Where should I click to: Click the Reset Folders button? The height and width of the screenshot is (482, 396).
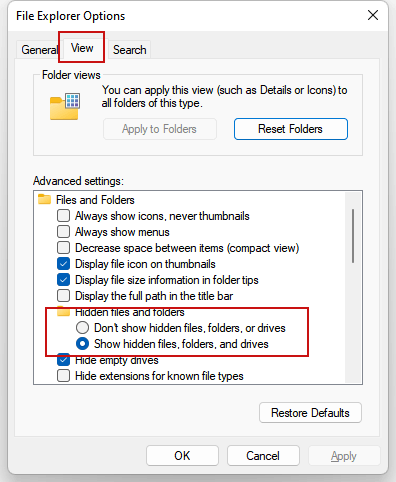click(290, 129)
